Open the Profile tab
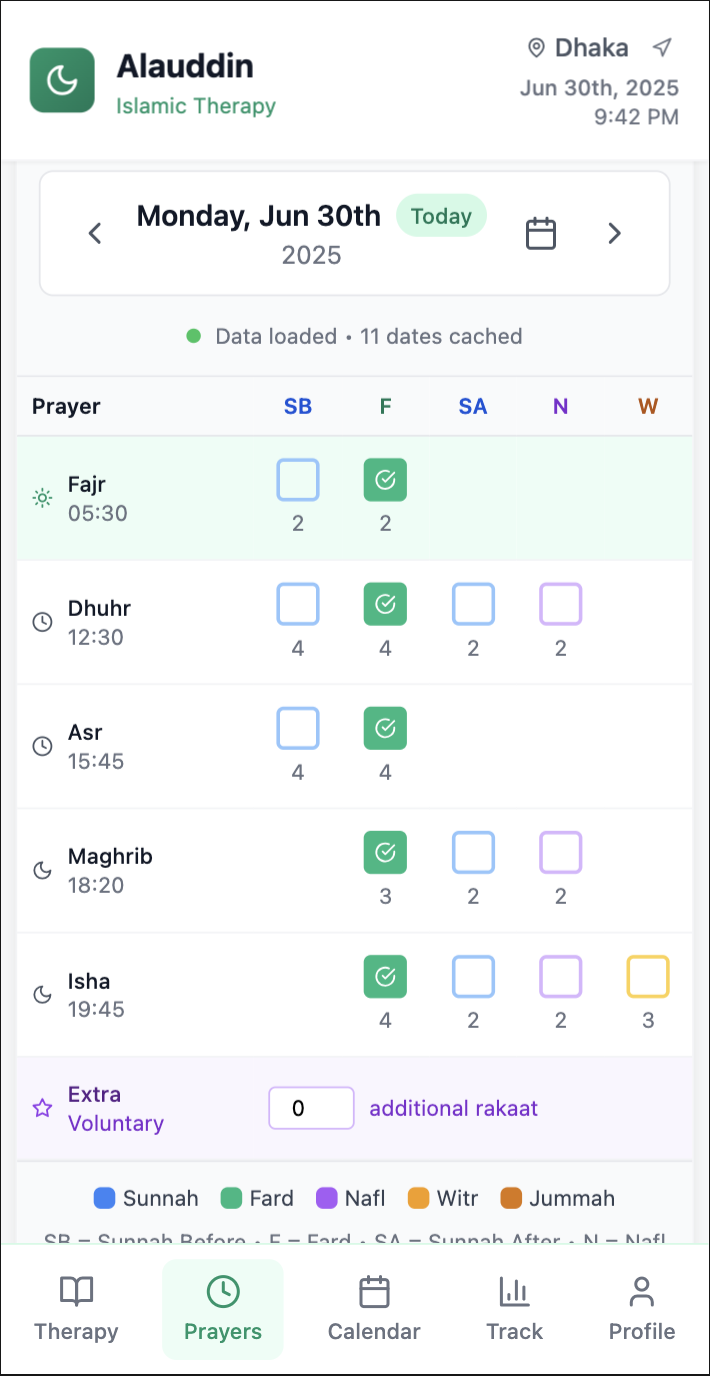710x1376 pixels. coord(642,1308)
